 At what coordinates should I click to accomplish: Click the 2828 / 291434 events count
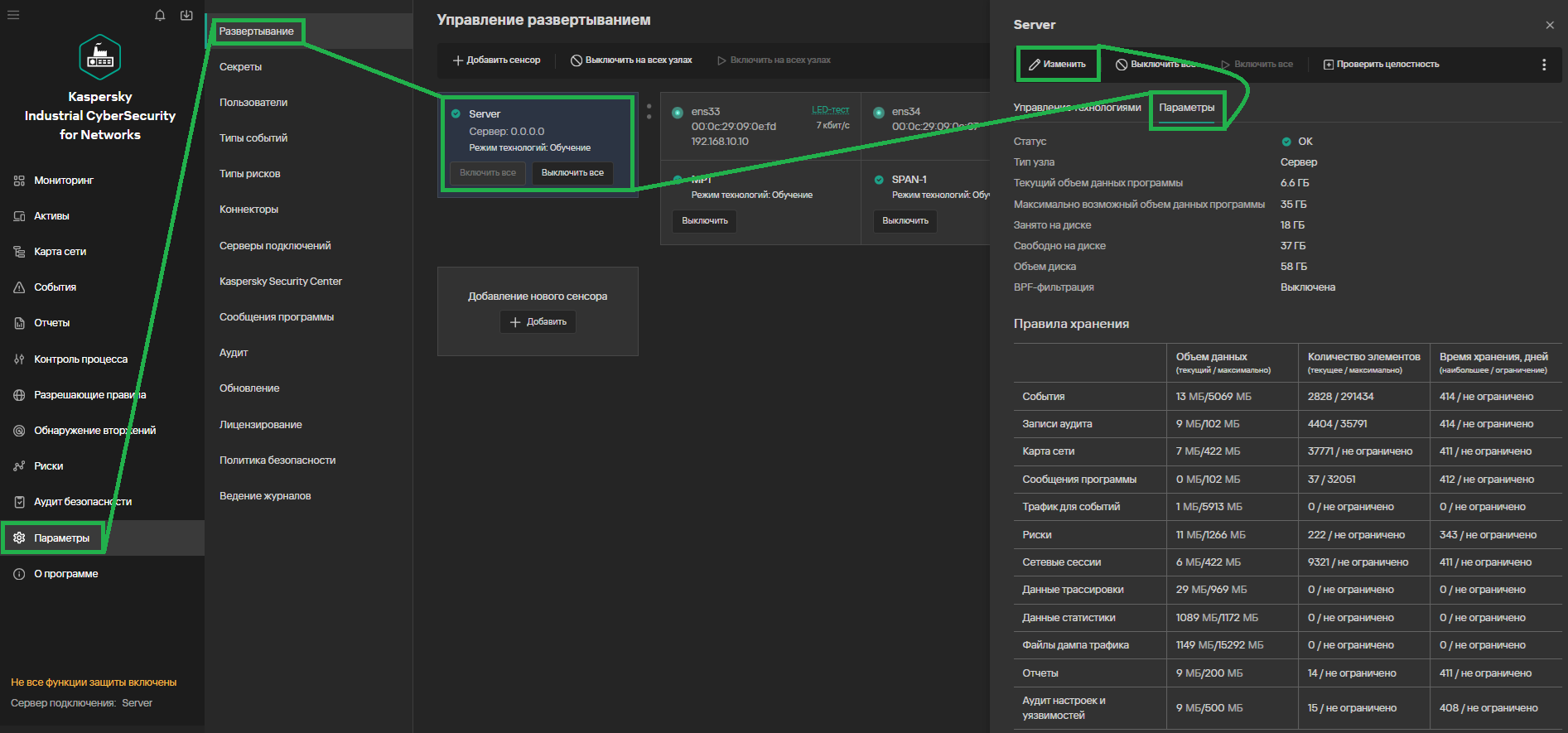(1340, 396)
